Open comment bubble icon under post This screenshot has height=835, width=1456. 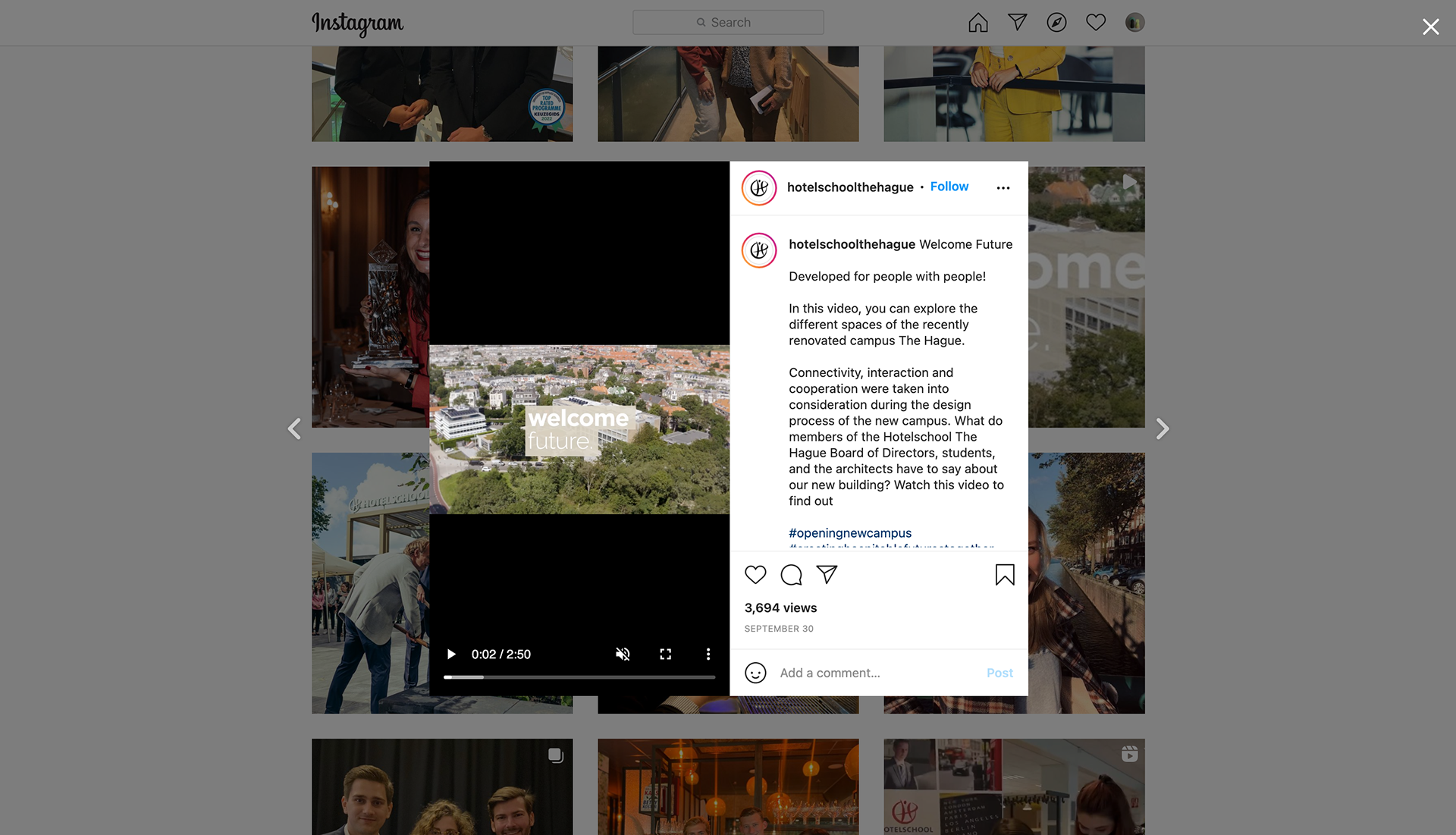791,575
